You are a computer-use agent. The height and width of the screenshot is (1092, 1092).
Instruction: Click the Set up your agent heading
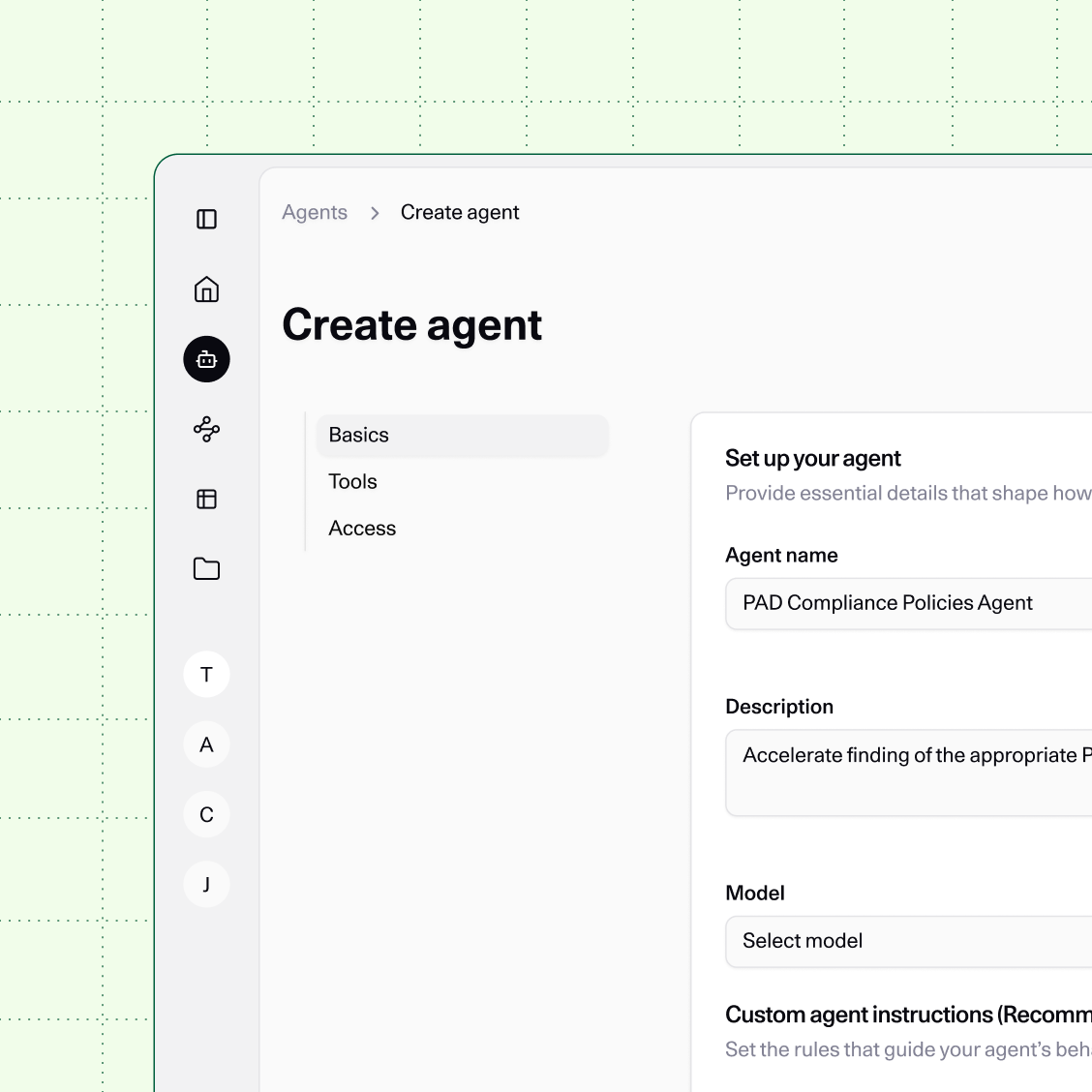(x=813, y=458)
